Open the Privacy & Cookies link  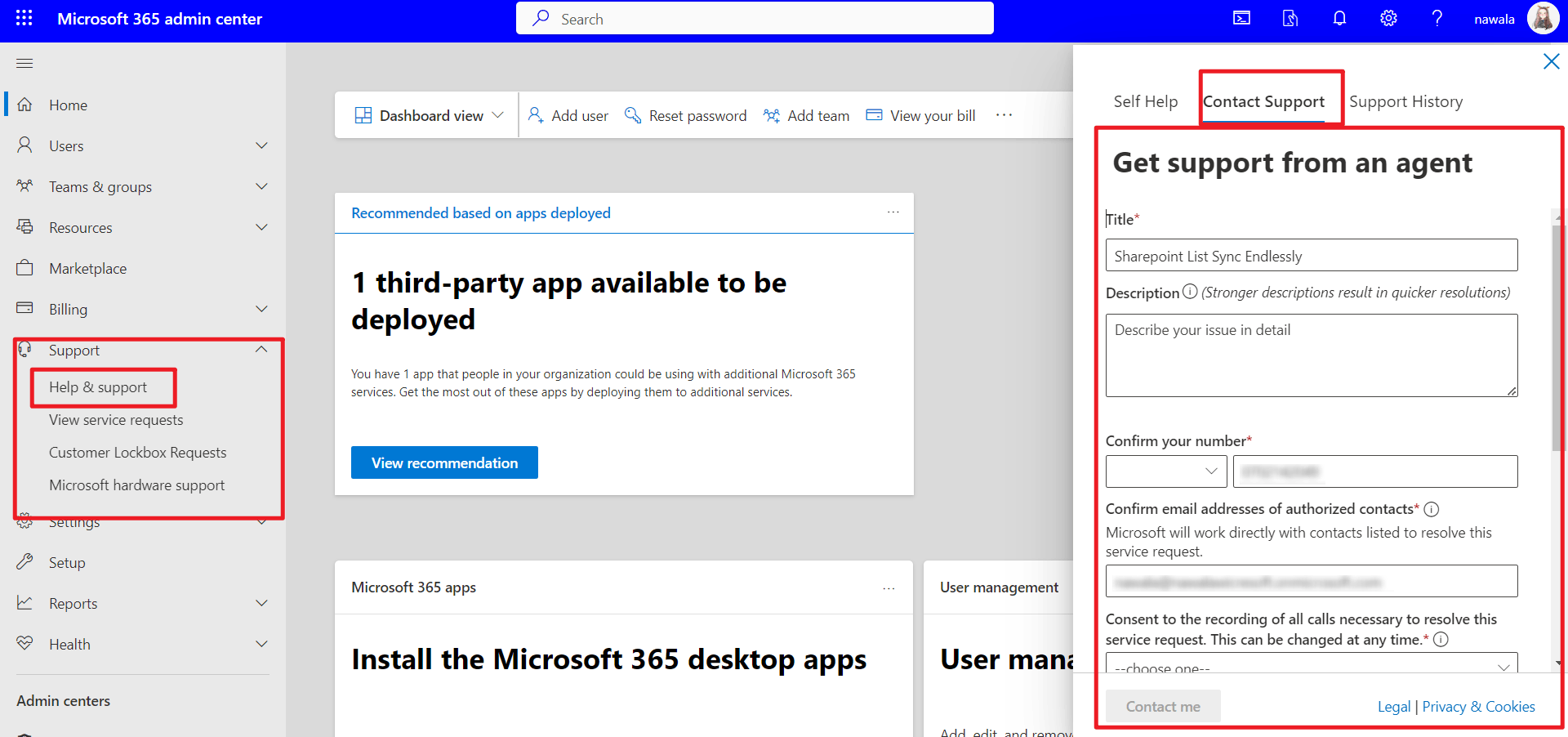click(x=1478, y=706)
